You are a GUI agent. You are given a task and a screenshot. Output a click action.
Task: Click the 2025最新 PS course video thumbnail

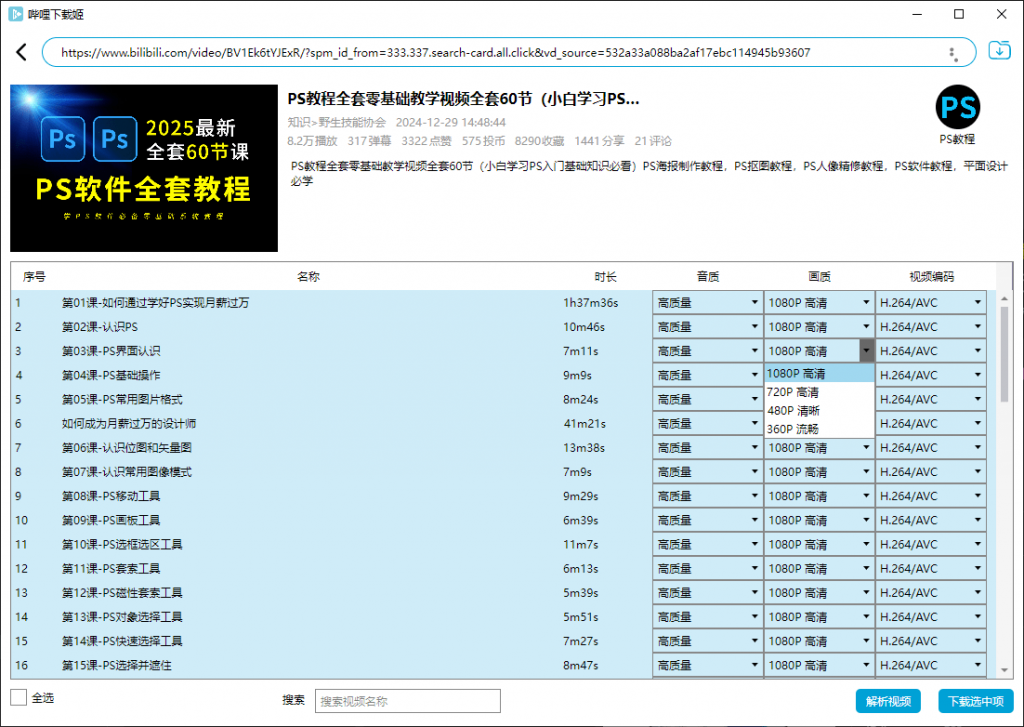pos(143,167)
